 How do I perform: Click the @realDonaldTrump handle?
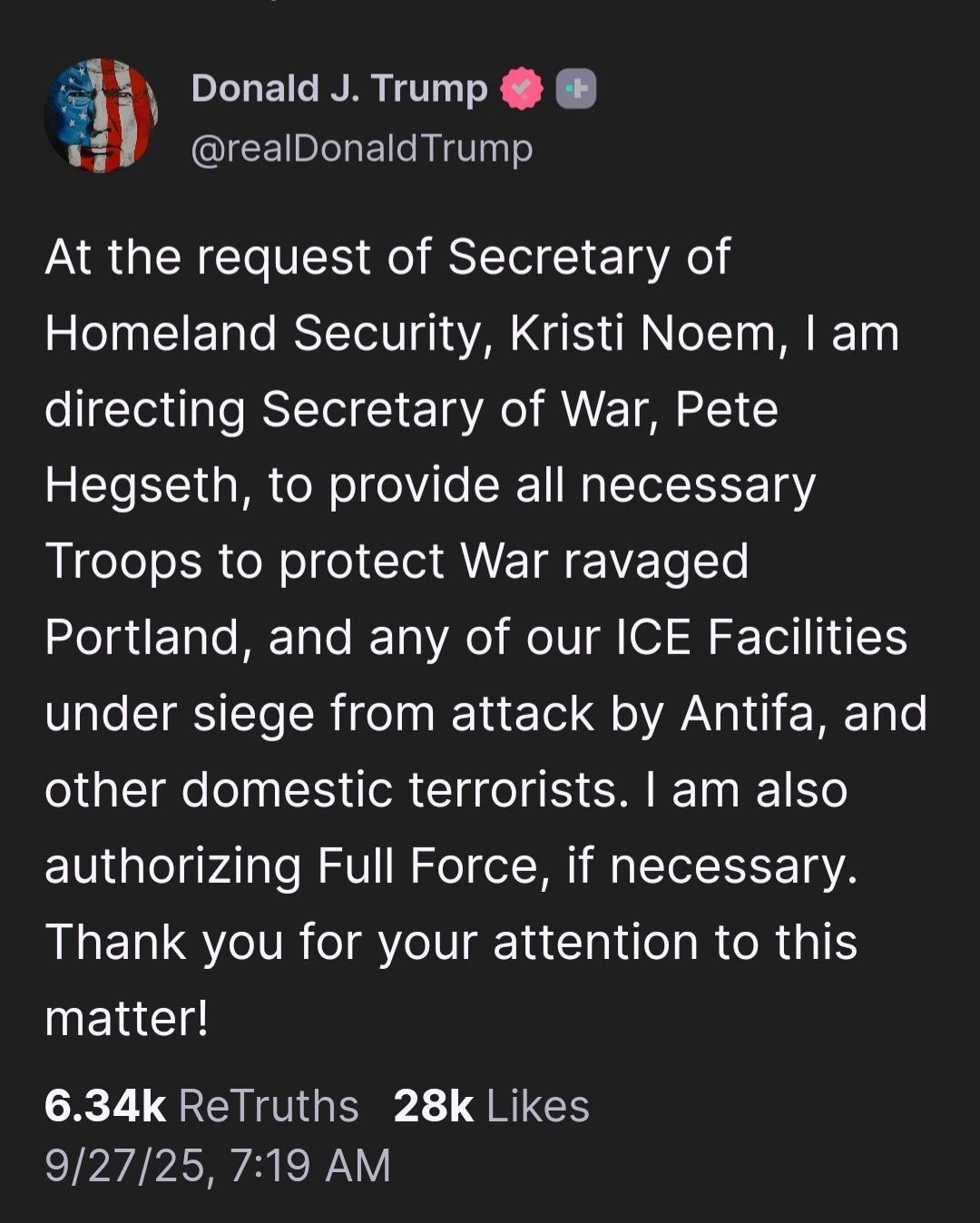pyautogui.click(x=361, y=148)
